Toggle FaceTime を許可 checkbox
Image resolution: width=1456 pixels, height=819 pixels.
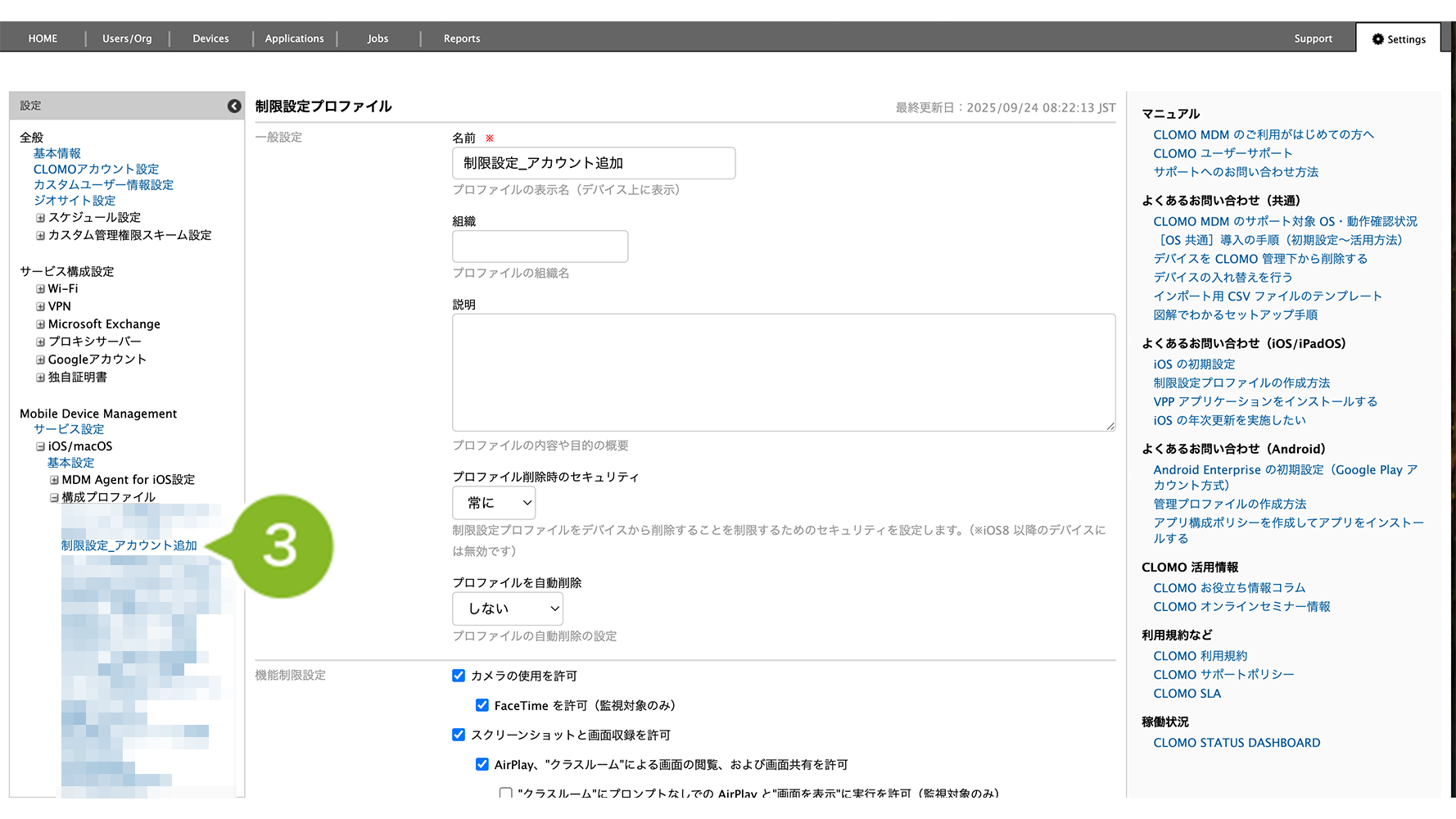point(482,705)
